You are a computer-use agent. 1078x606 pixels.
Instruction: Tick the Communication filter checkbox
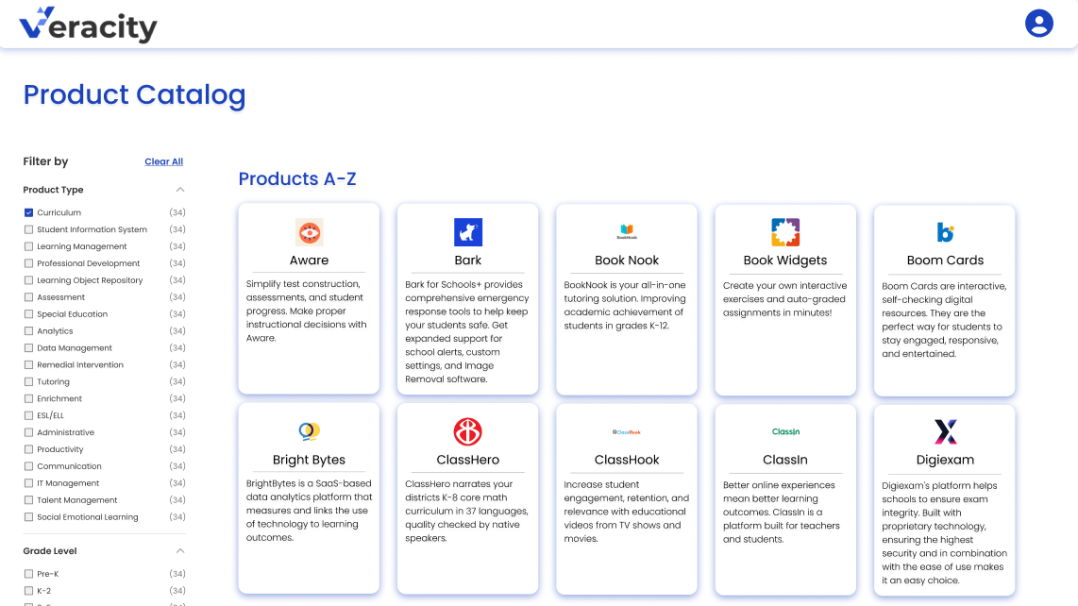click(28, 466)
